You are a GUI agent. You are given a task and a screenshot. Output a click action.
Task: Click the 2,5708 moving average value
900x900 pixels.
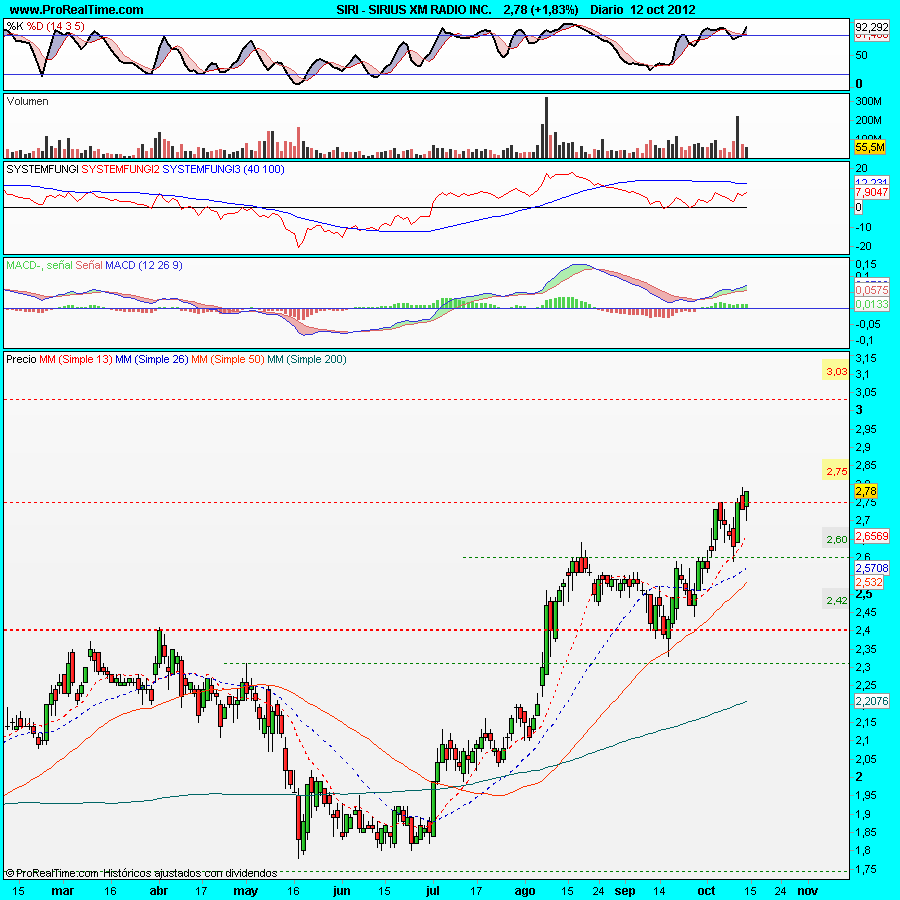point(871,568)
